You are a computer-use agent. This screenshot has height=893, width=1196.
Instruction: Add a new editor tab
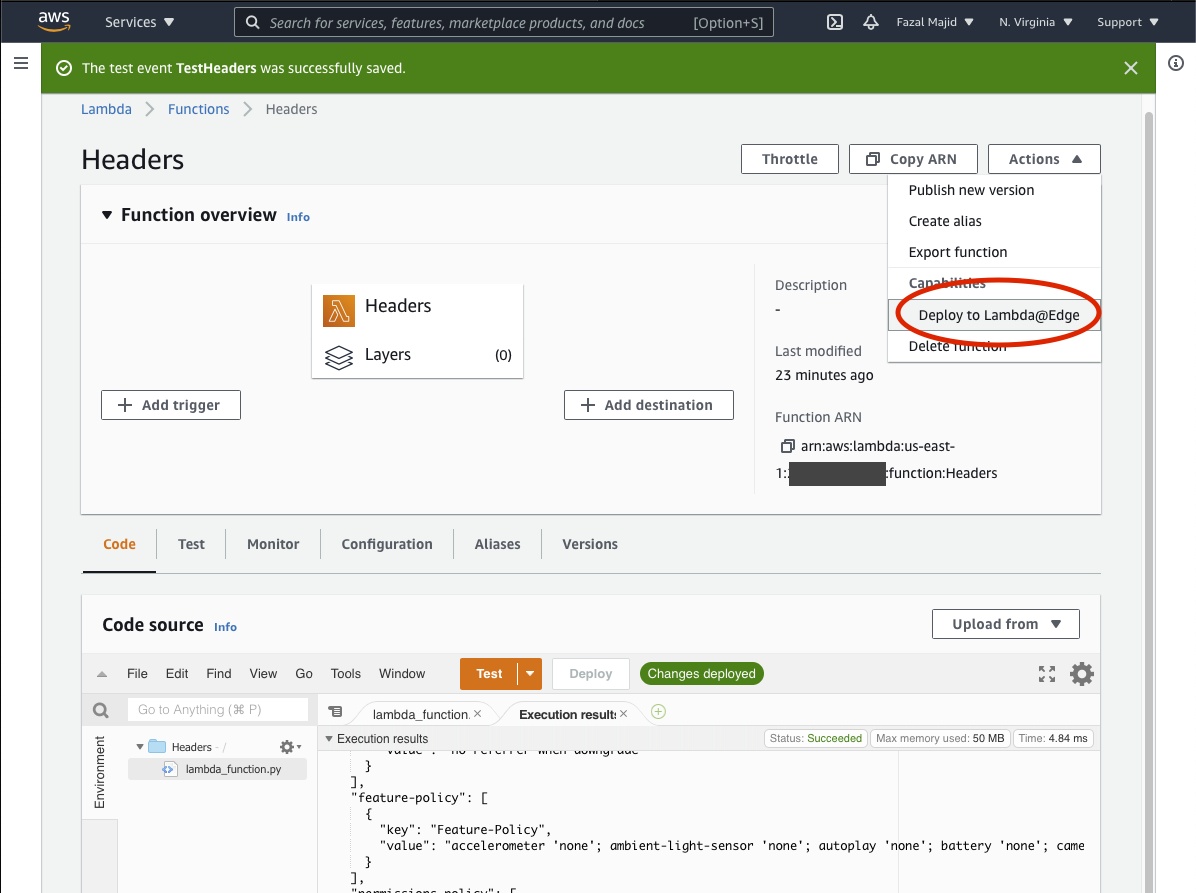(x=658, y=712)
